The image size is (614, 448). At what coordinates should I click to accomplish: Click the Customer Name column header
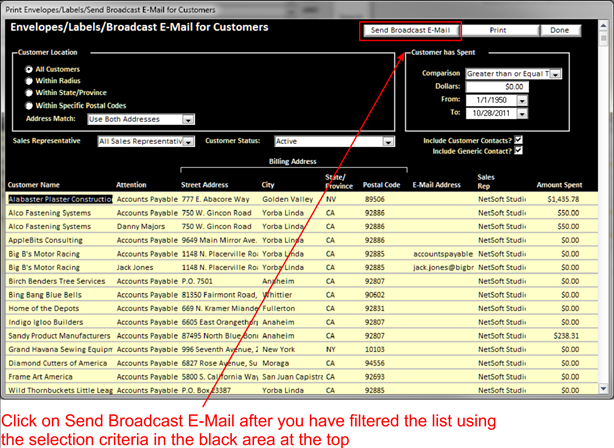tap(34, 185)
